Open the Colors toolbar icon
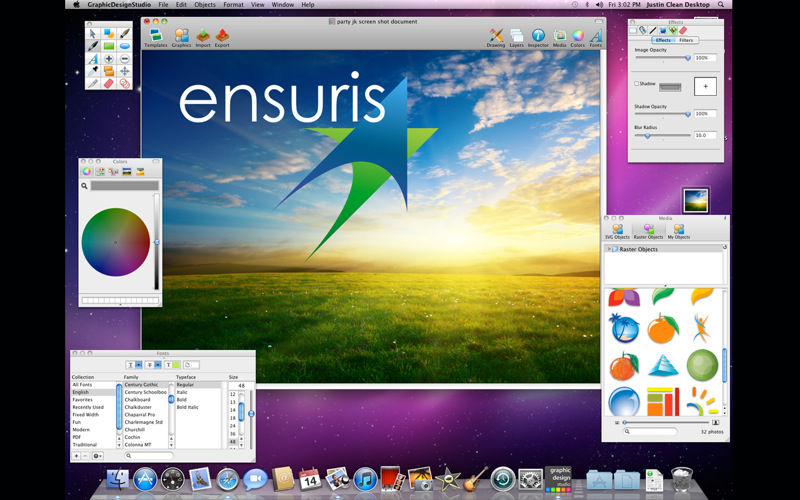Viewport: 800px width, 500px height. (x=578, y=38)
